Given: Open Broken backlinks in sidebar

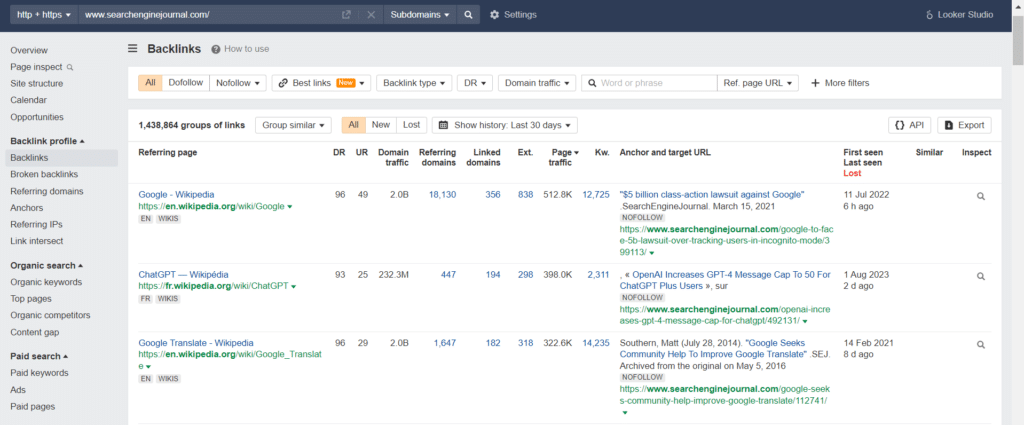Looking at the screenshot, I should 44,174.
